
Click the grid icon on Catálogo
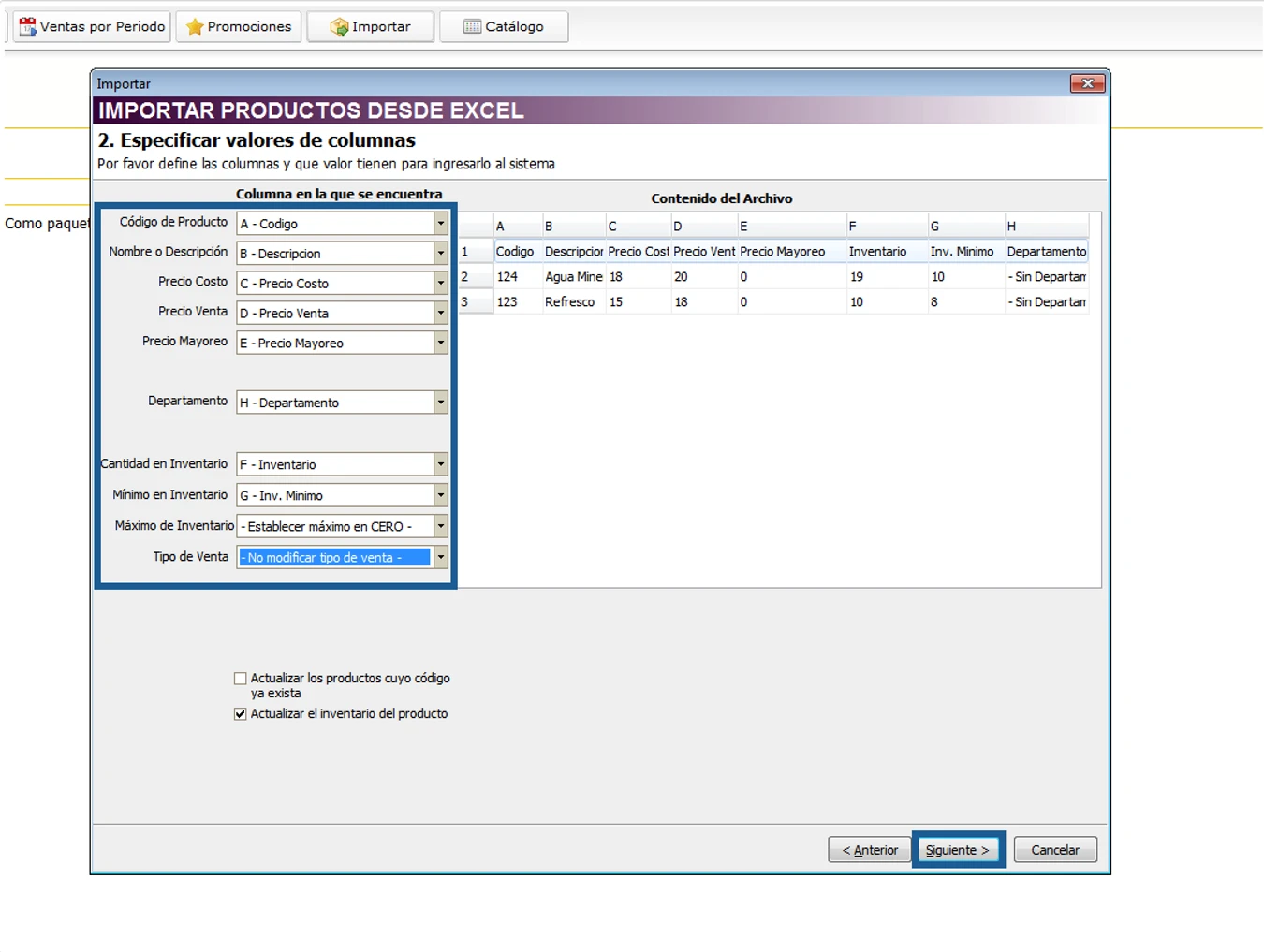(472, 27)
